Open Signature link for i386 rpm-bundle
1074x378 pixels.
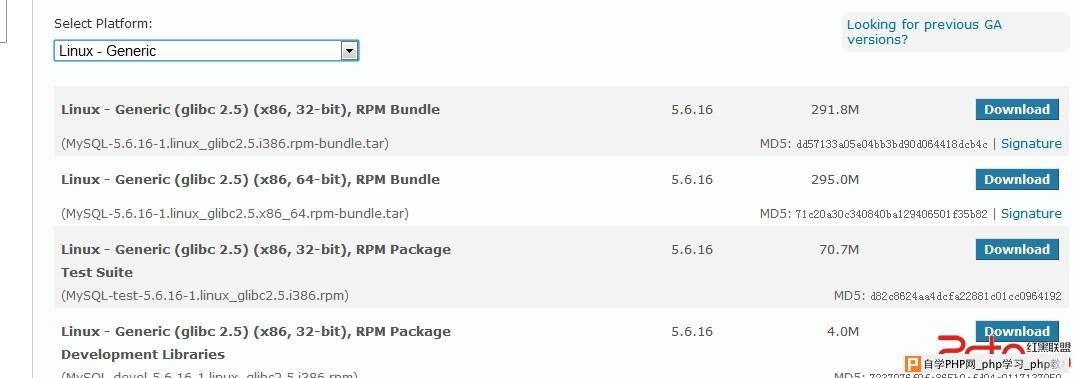click(1031, 144)
